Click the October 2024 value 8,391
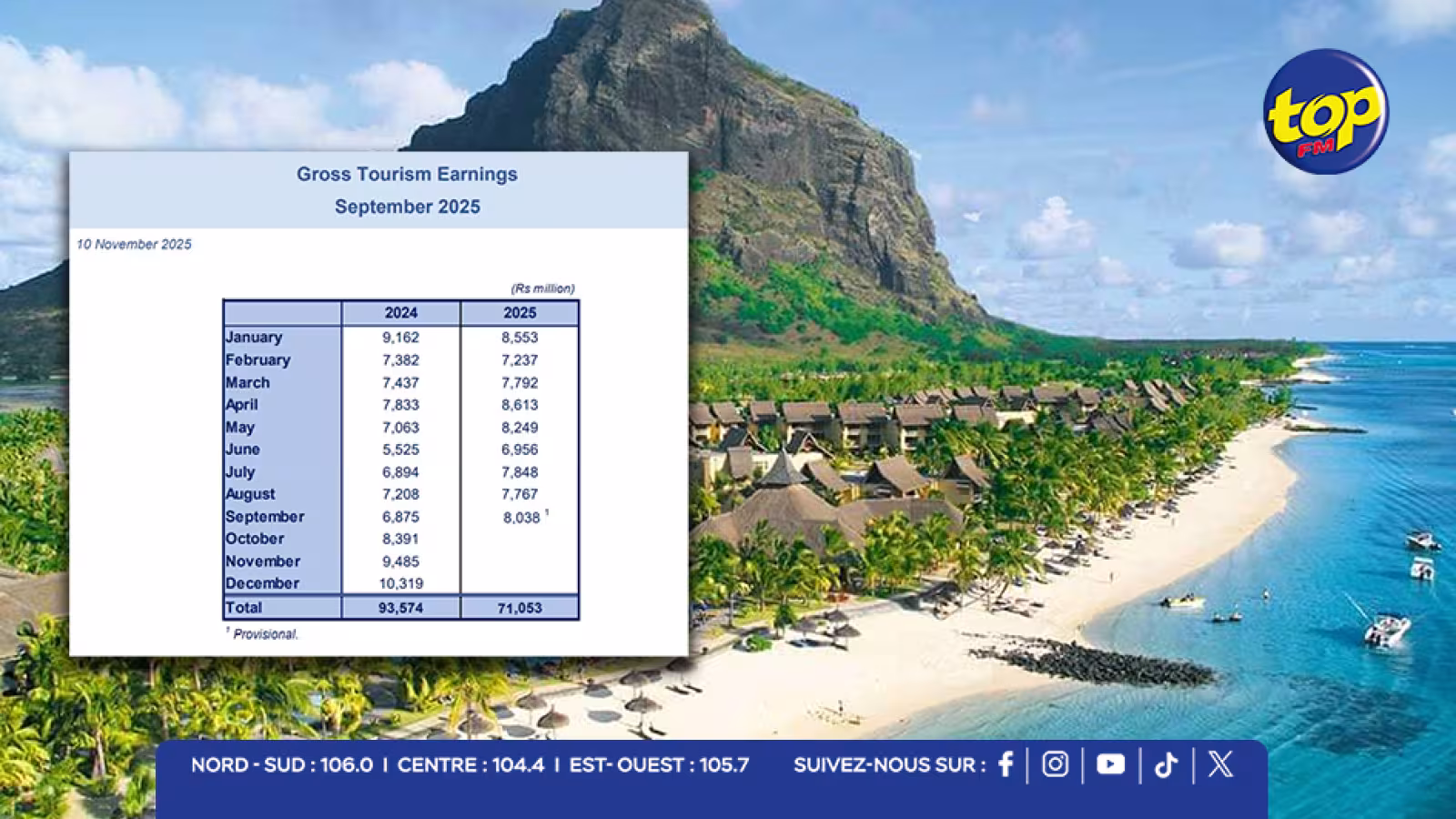Viewport: 1456px width, 819px height. point(400,538)
